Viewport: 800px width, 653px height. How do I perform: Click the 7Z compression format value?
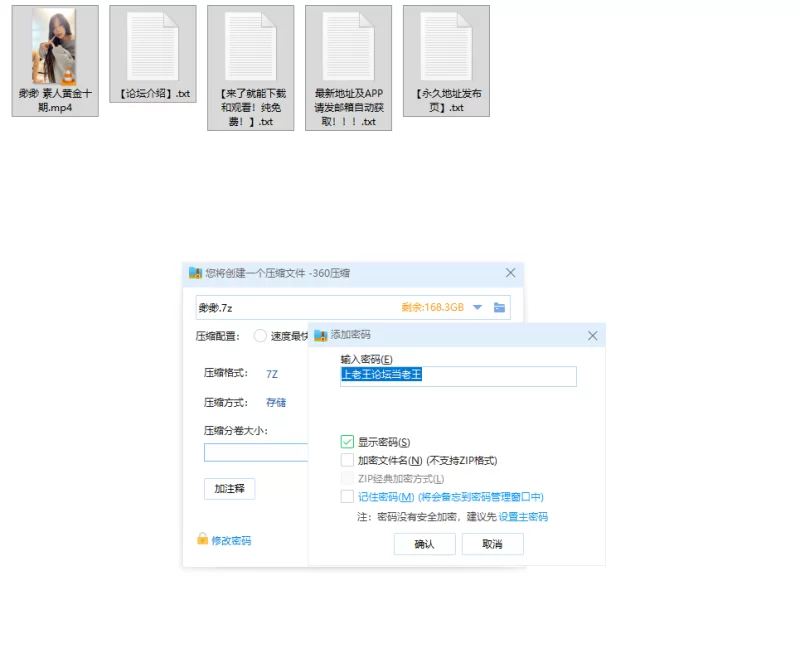pos(272,374)
